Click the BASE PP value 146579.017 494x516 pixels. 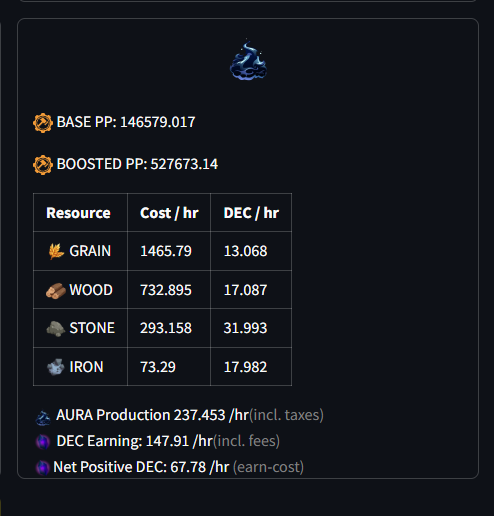(x=158, y=122)
